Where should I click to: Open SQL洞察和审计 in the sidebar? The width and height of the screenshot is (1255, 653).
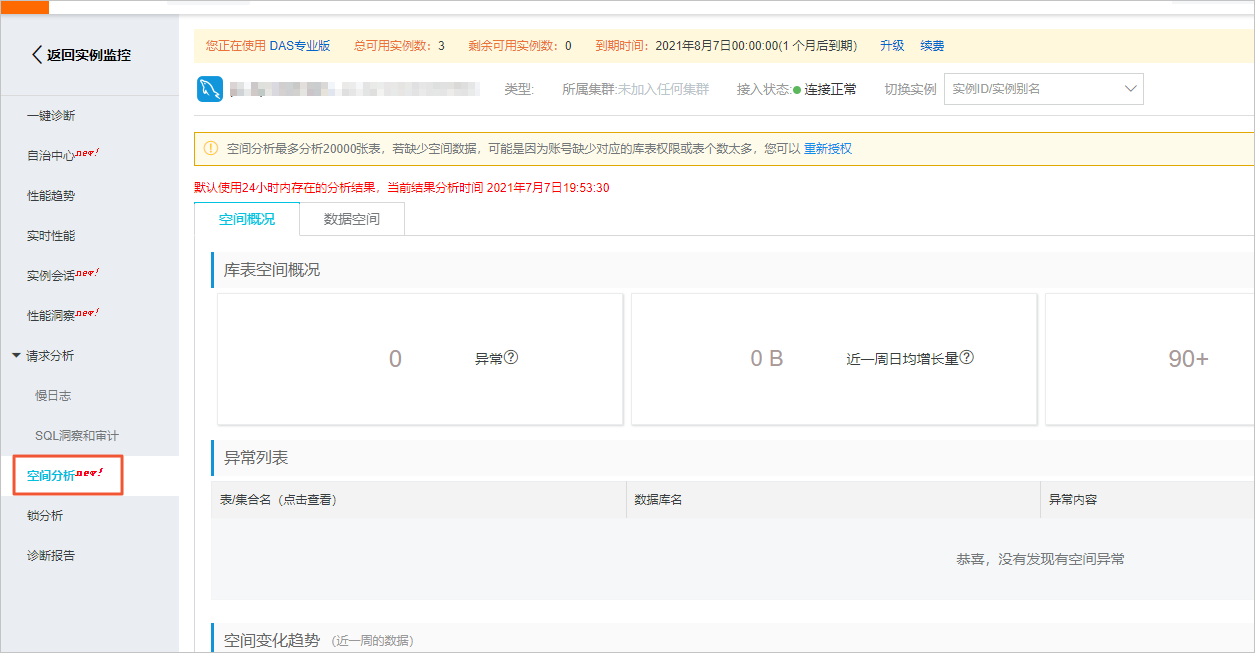click(77, 436)
